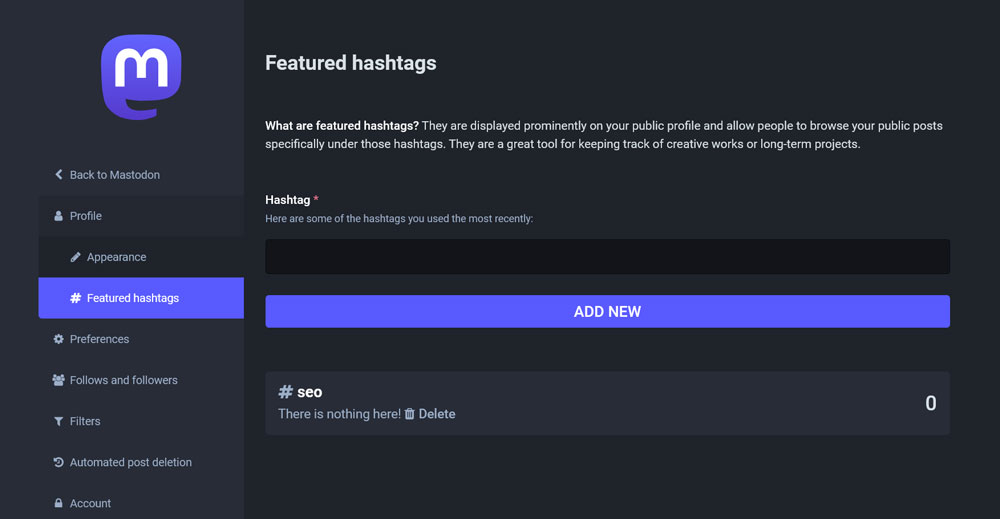Select the Account menu entry
This screenshot has width=1000, height=519.
click(90, 503)
